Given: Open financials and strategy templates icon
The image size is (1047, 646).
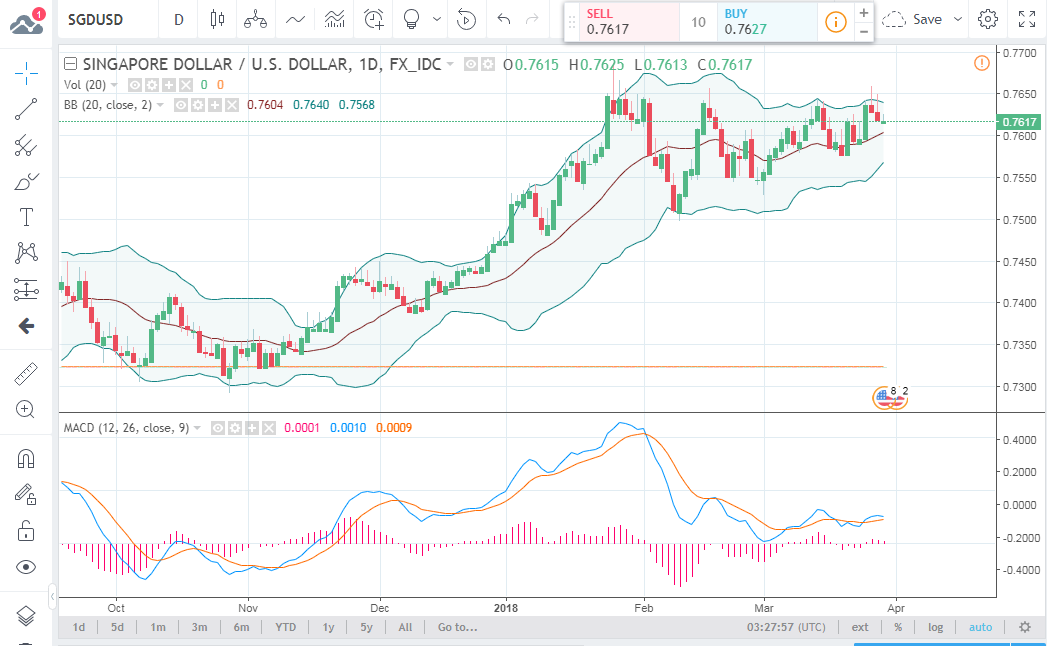Looking at the screenshot, I should (x=335, y=19).
